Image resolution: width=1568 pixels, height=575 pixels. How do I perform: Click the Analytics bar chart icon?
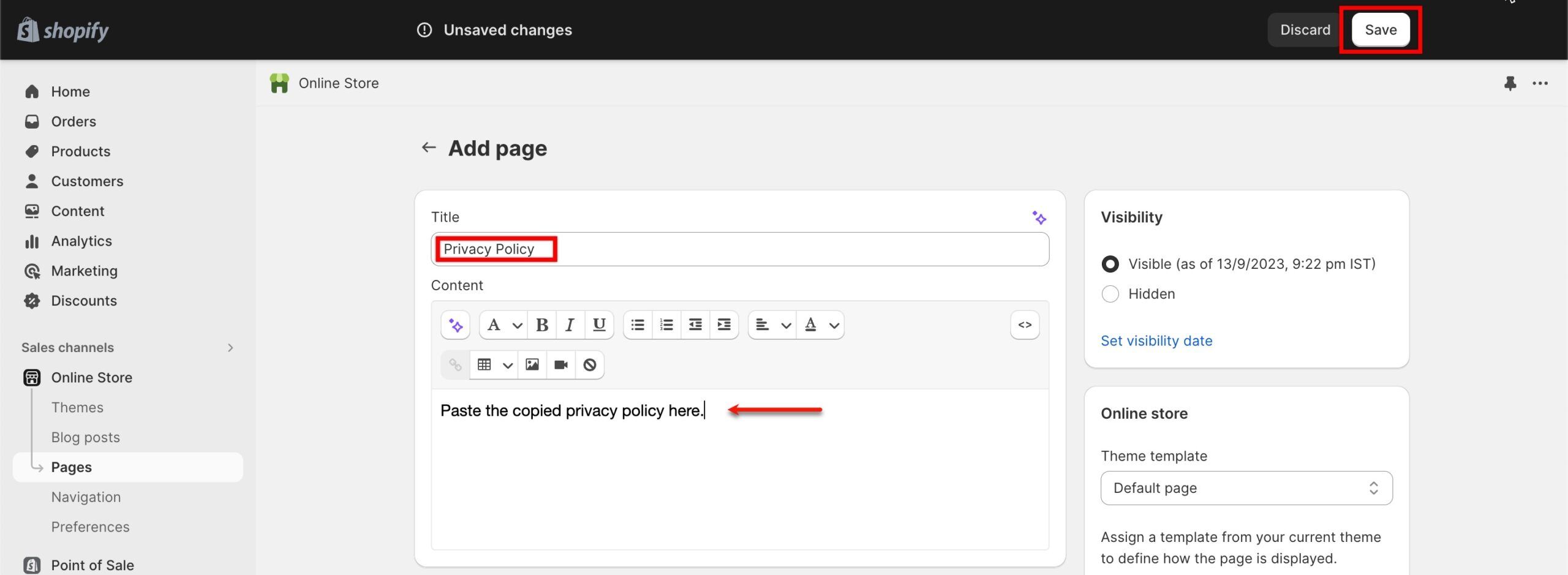pyautogui.click(x=32, y=241)
